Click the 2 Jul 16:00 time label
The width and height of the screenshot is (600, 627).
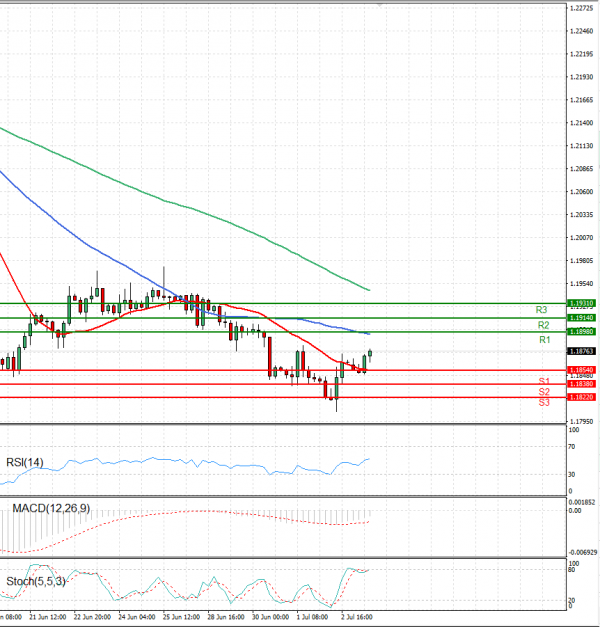coord(357,617)
